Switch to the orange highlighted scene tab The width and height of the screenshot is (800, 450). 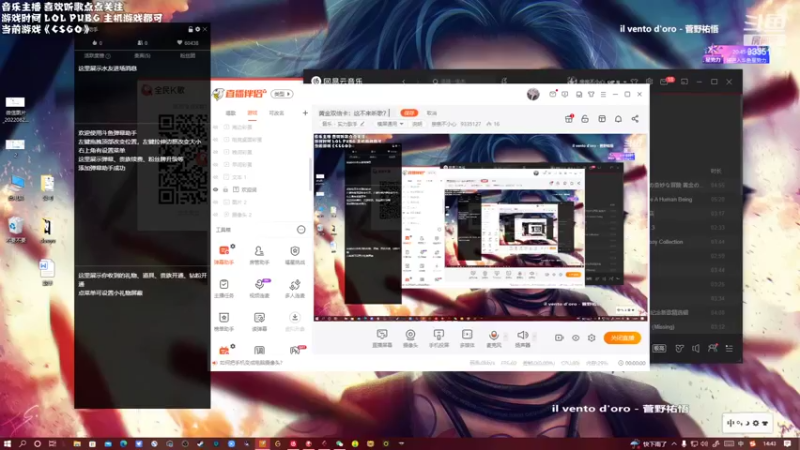[252, 113]
